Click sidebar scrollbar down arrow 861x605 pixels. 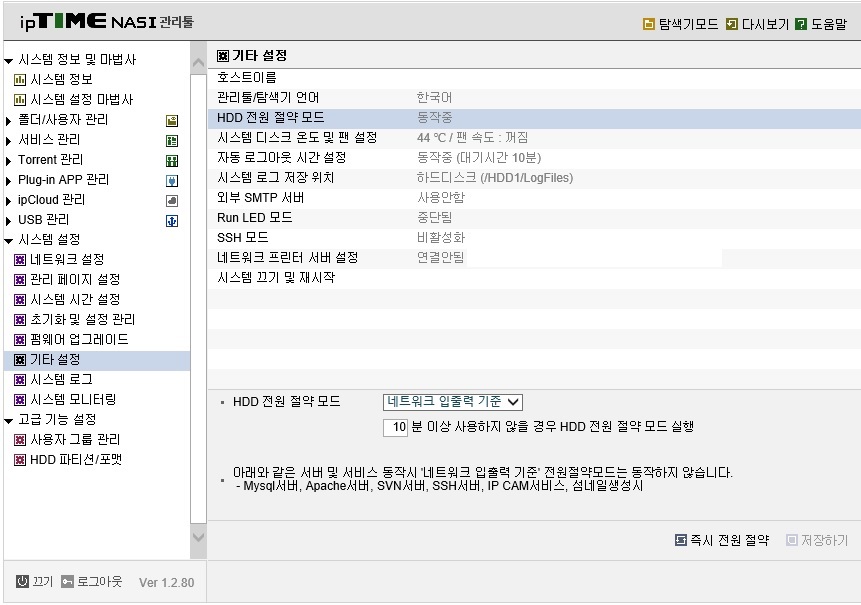(198, 537)
